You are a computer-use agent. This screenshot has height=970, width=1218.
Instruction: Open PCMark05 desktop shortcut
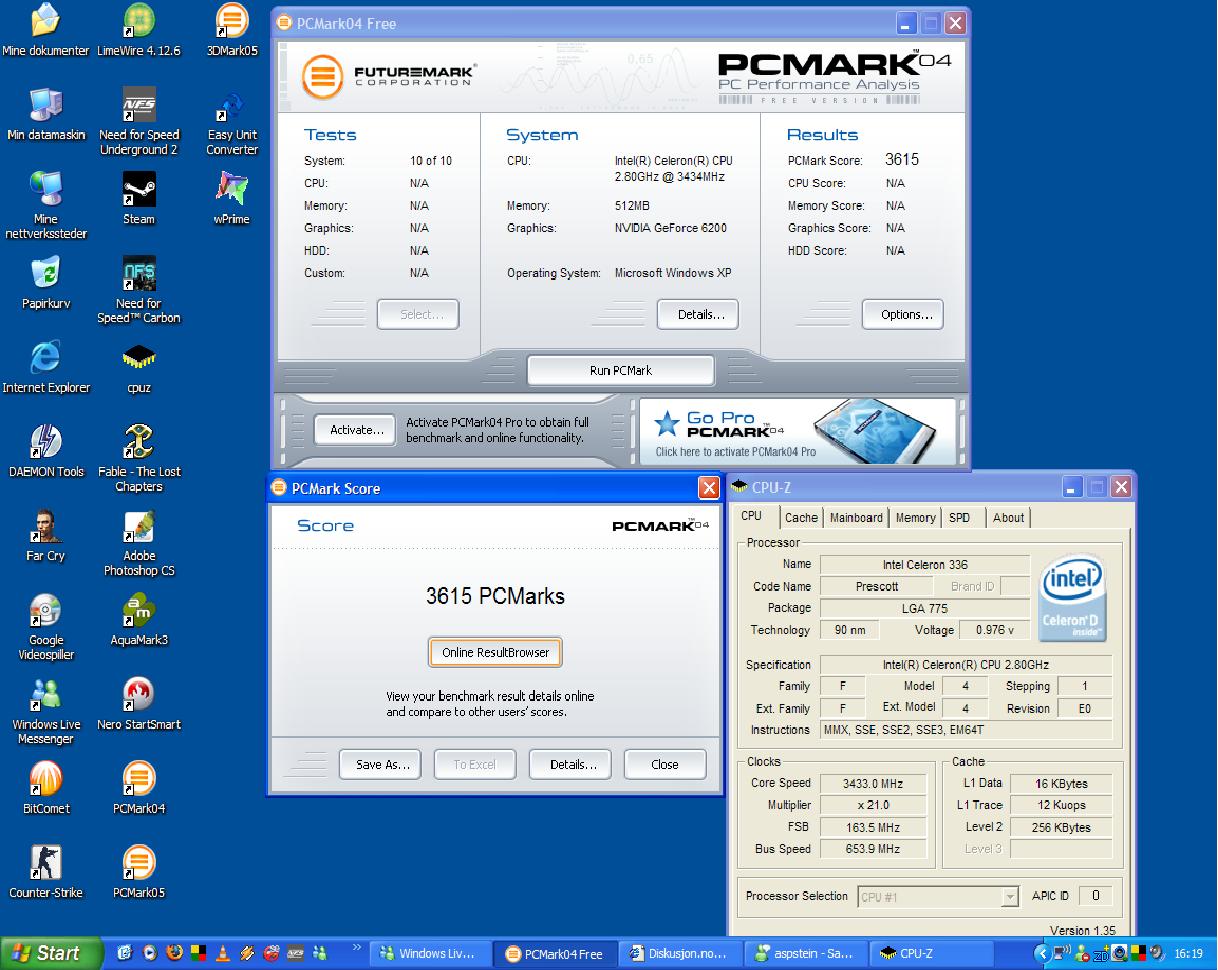(x=139, y=871)
